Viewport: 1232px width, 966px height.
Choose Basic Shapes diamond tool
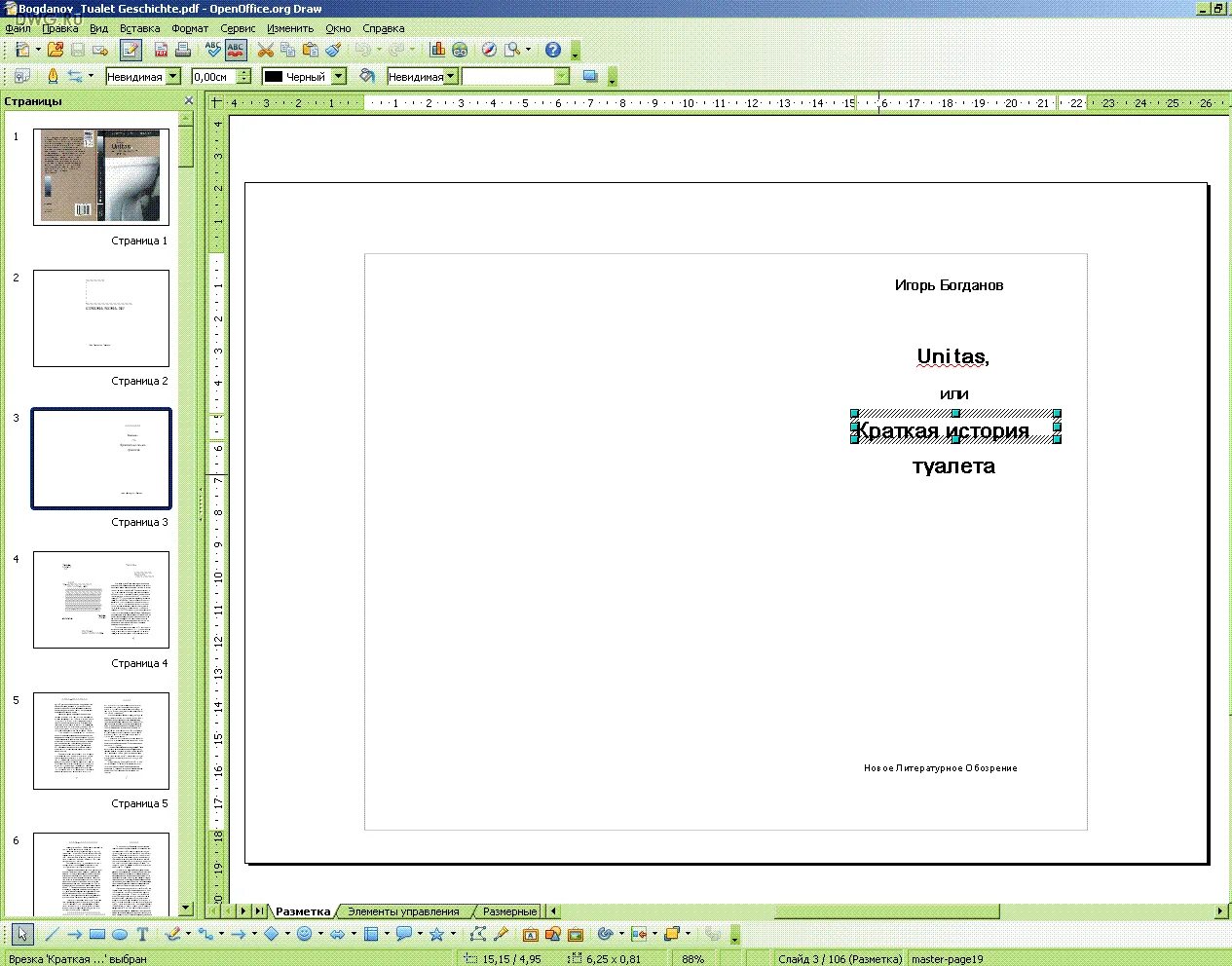(272, 935)
